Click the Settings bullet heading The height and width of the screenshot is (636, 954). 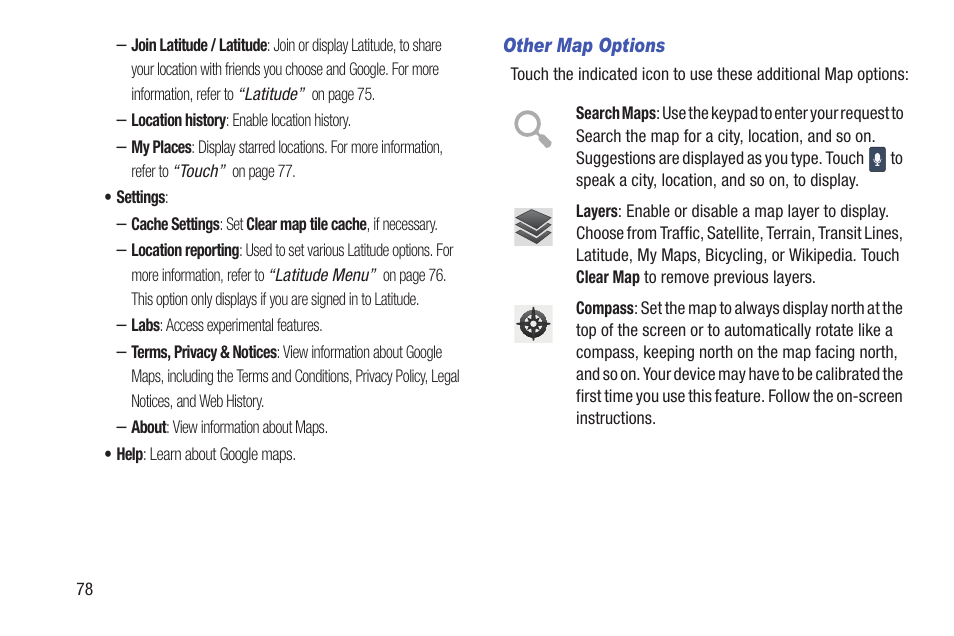pos(141,197)
